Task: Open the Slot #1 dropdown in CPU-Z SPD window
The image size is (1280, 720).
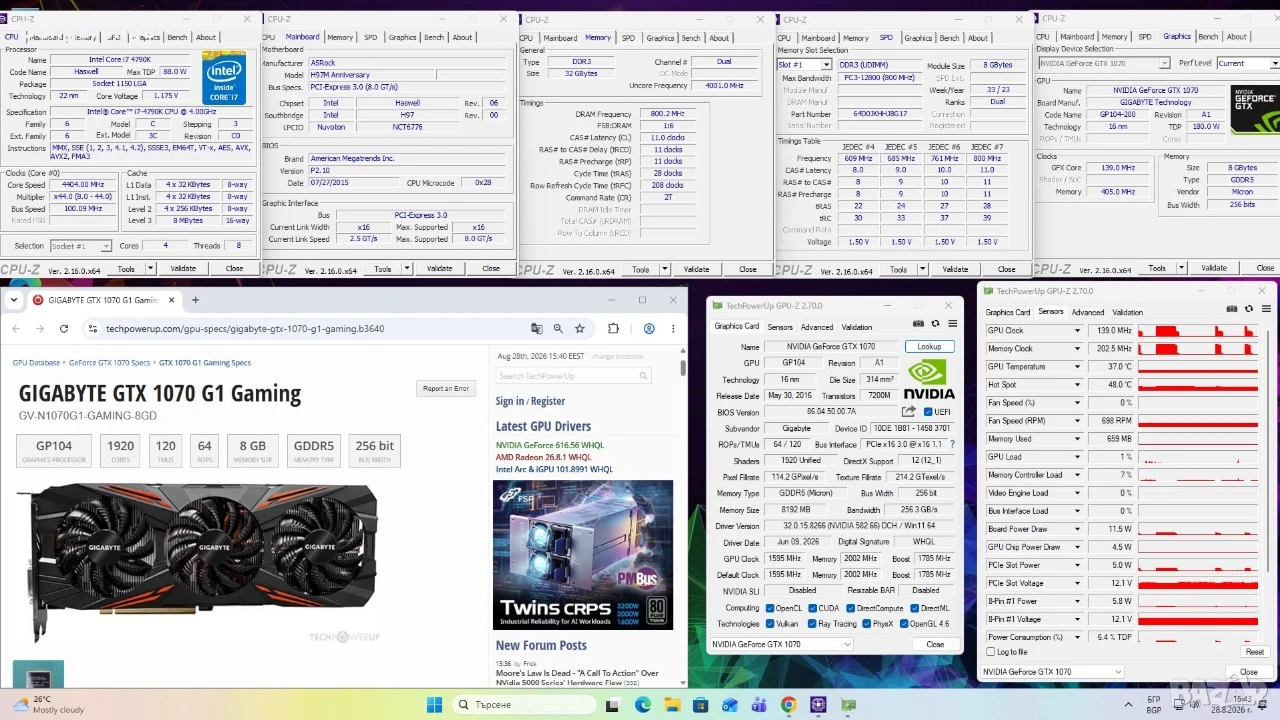Action: click(805, 65)
